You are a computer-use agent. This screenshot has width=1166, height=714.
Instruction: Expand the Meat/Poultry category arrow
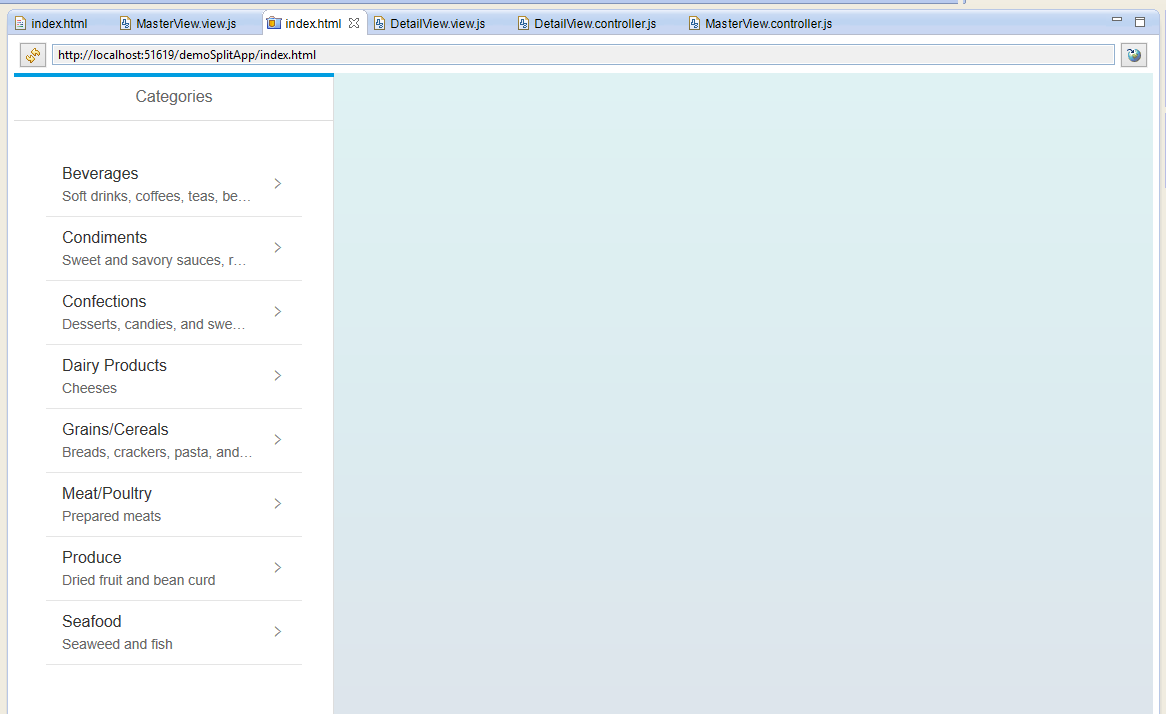point(277,504)
